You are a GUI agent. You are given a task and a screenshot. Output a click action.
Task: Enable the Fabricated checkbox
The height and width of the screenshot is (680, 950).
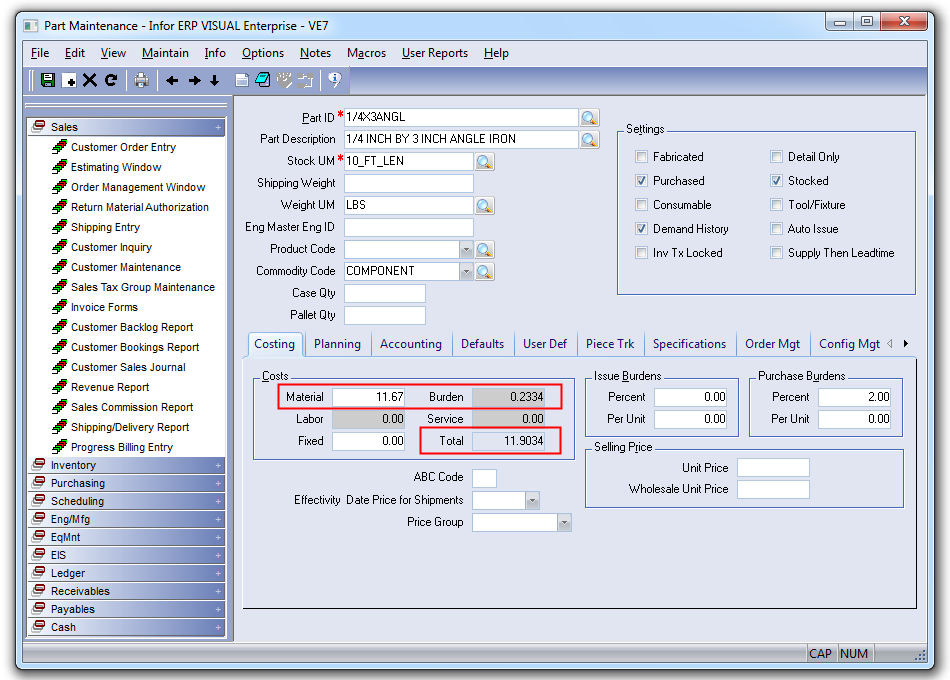click(641, 156)
